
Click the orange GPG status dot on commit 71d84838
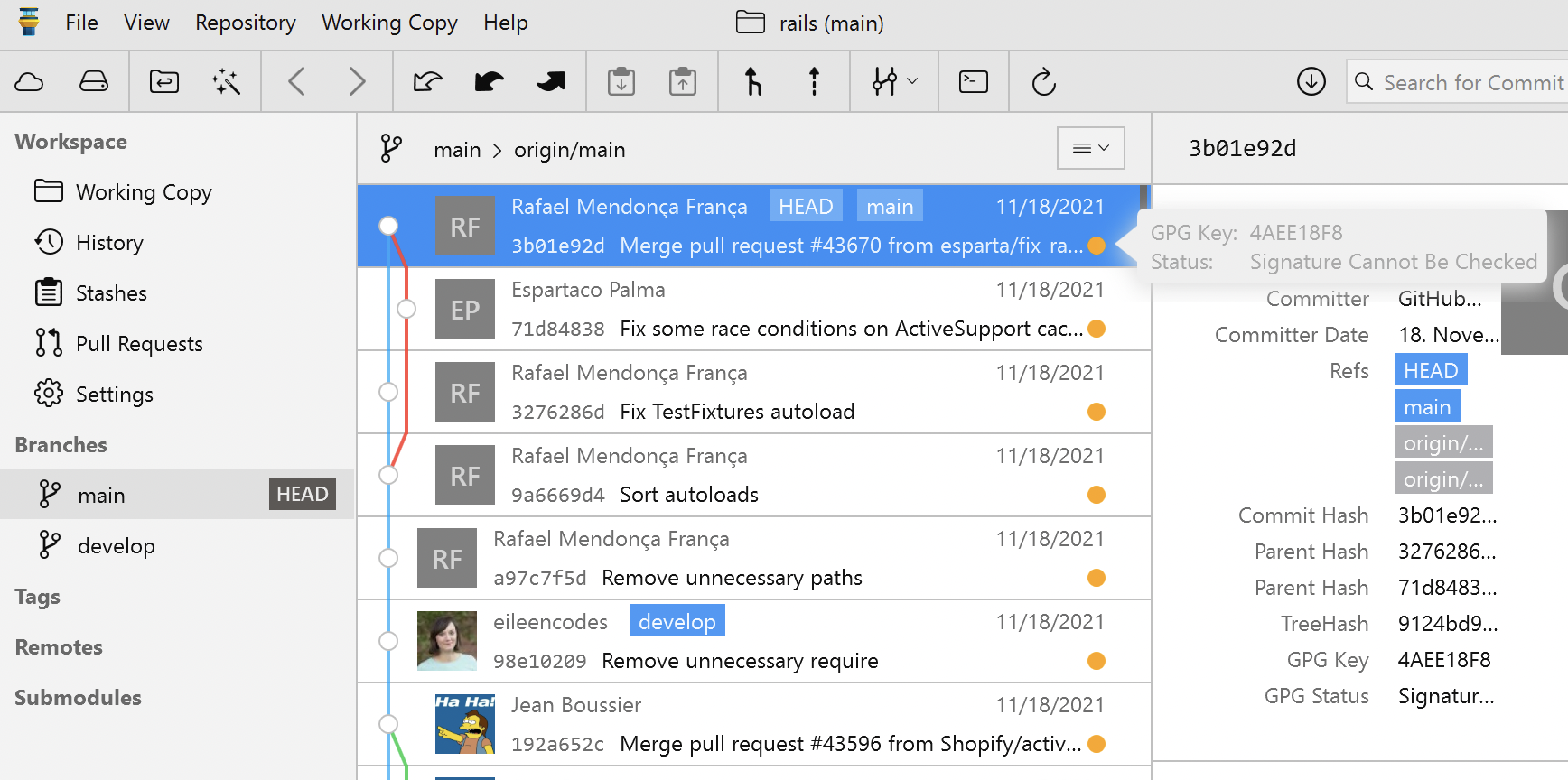click(1097, 329)
